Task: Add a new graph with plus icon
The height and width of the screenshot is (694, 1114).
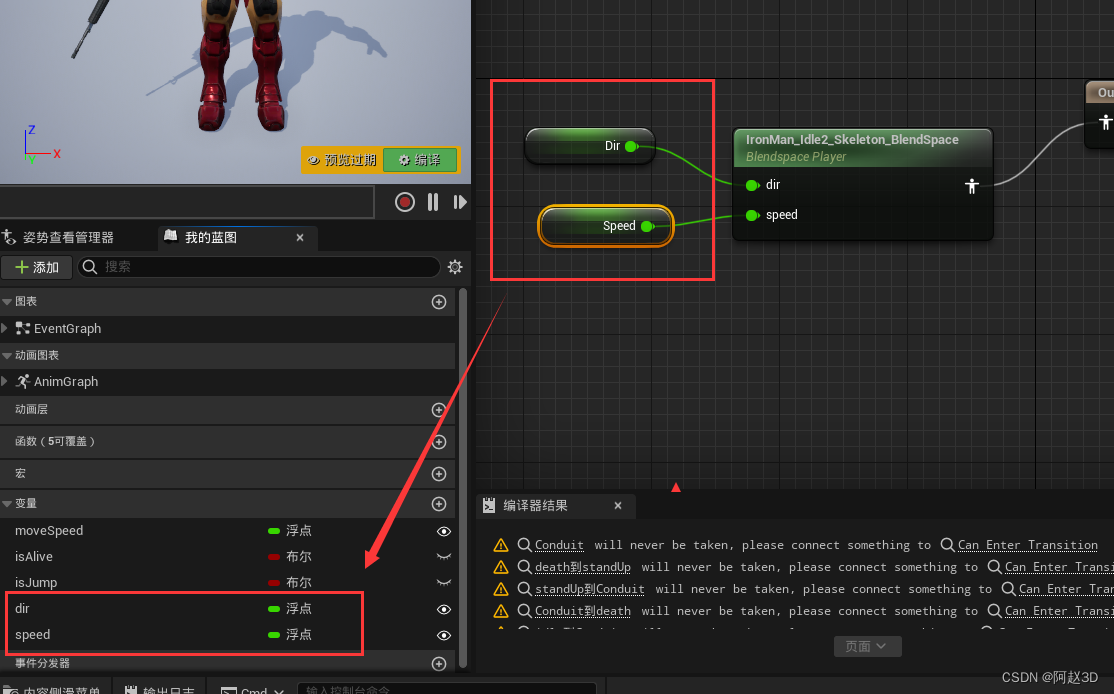Action: pyautogui.click(x=439, y=302)
